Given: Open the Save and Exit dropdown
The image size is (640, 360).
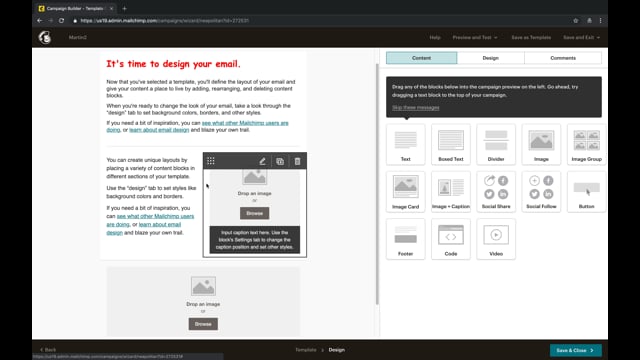Looking at the screenshot, I should [x=581, y=37].
